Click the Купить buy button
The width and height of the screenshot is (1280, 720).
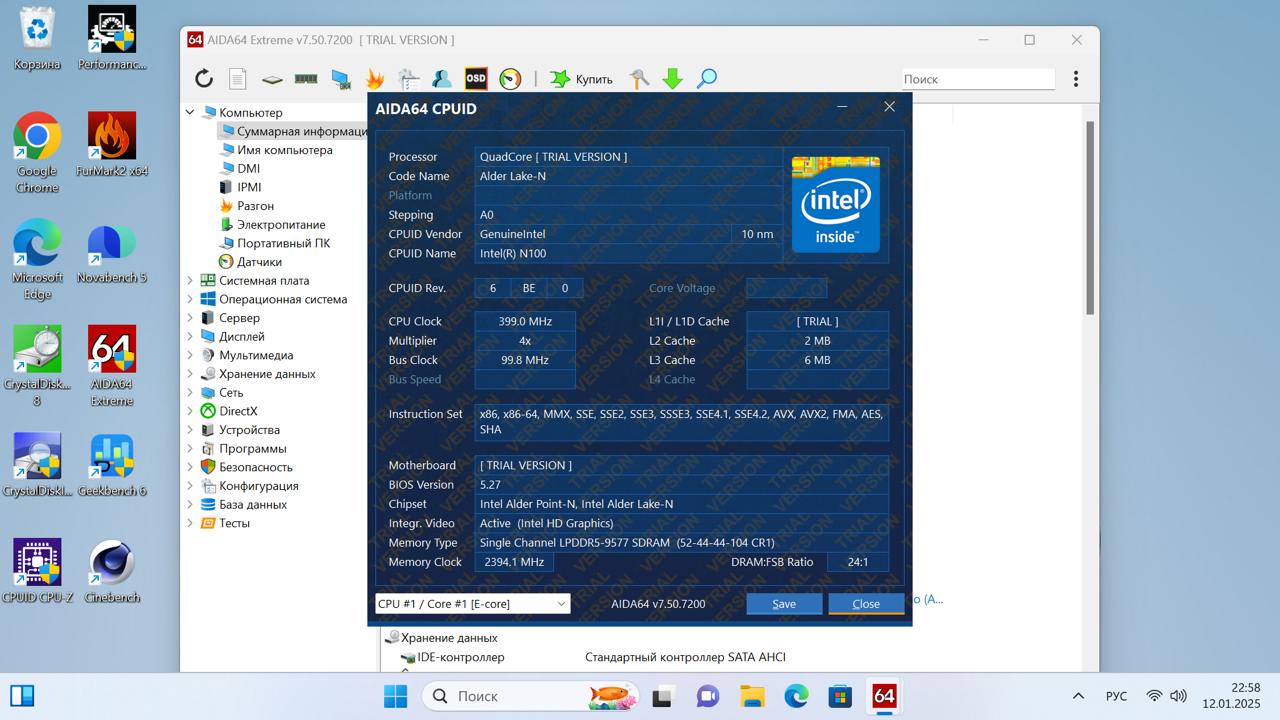[x=581, y=79]
